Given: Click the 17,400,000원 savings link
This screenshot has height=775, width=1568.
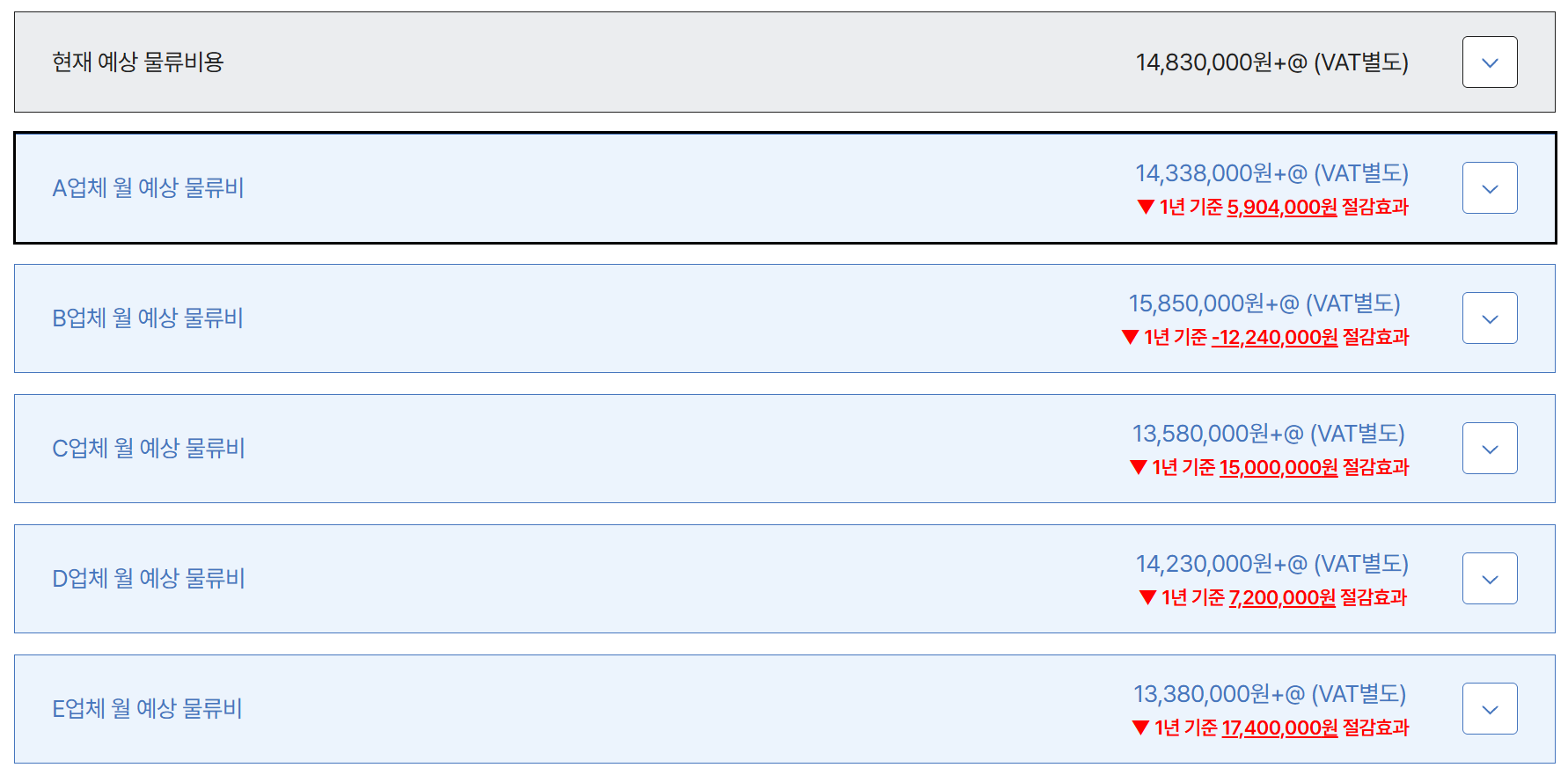Looking at the screenshot, I should pyautogui.click(x=1279, y=728).
